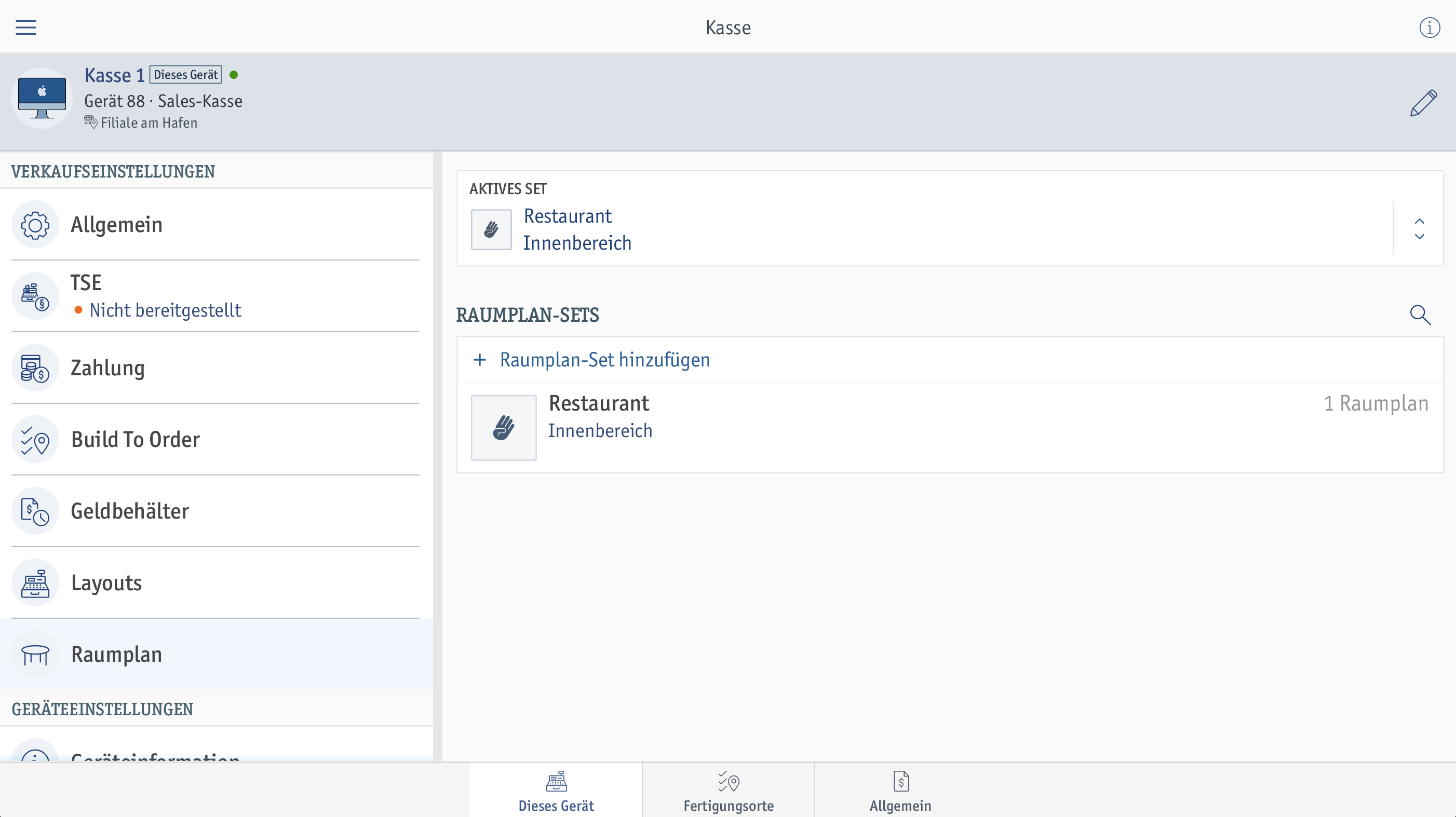Click the Restaurant set thumbnail in the list
The image size is (1456, 817).
pos(504,428)
